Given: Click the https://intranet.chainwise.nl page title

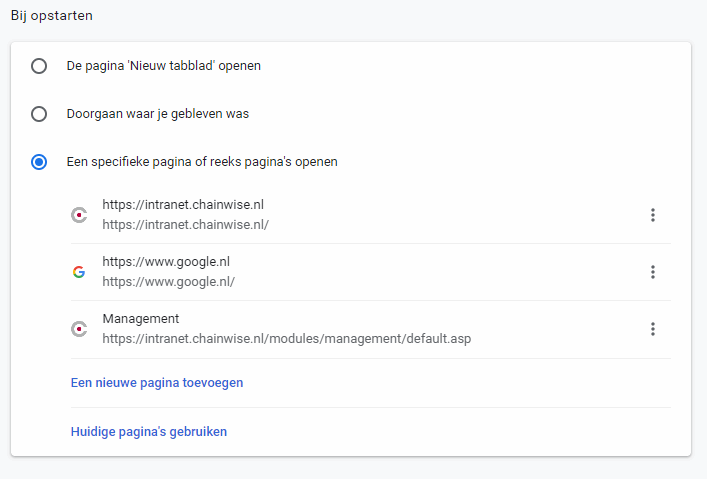Looking at the screenshot, I should (183, 205).
